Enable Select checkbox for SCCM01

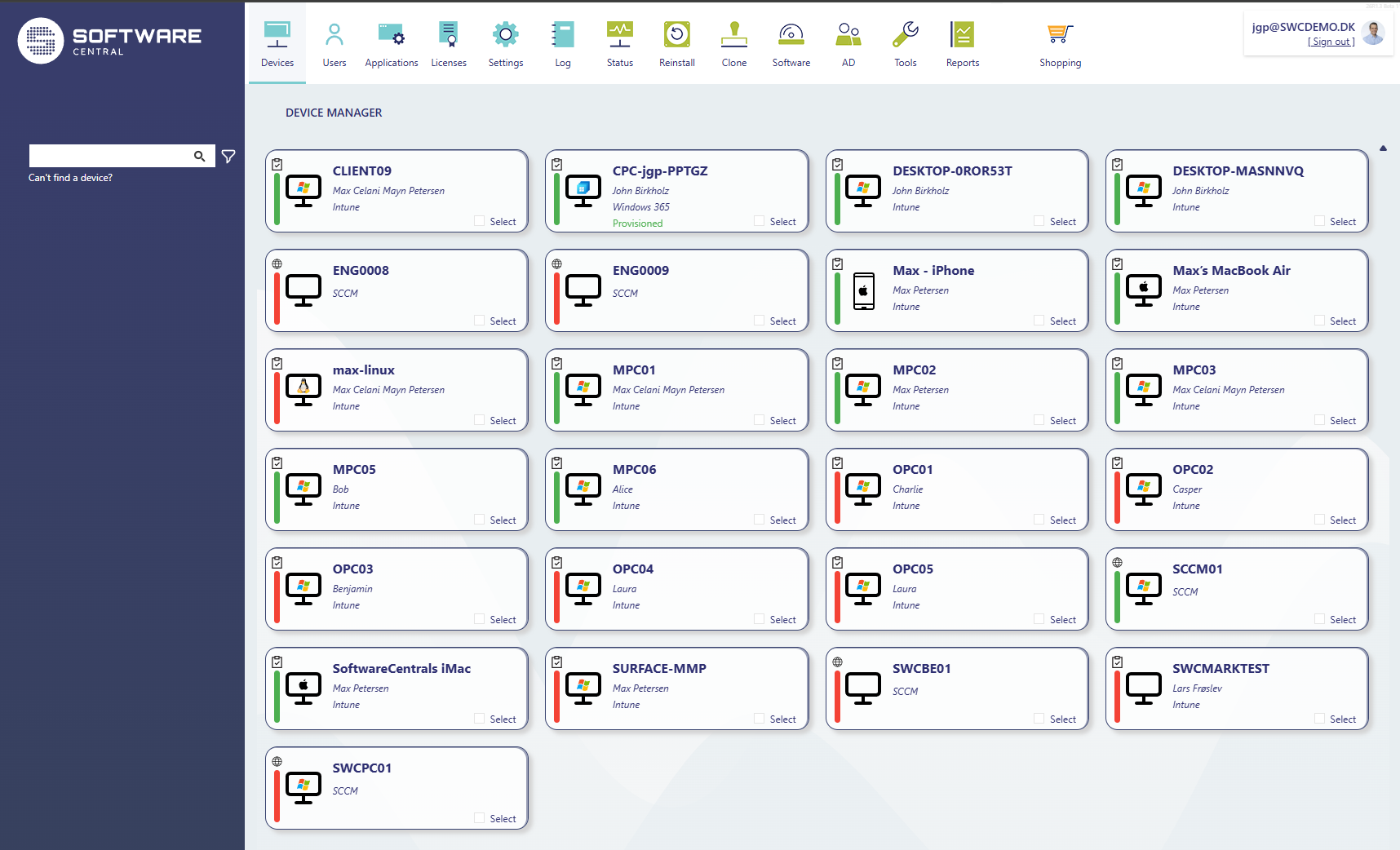(x=1319, y=619)
